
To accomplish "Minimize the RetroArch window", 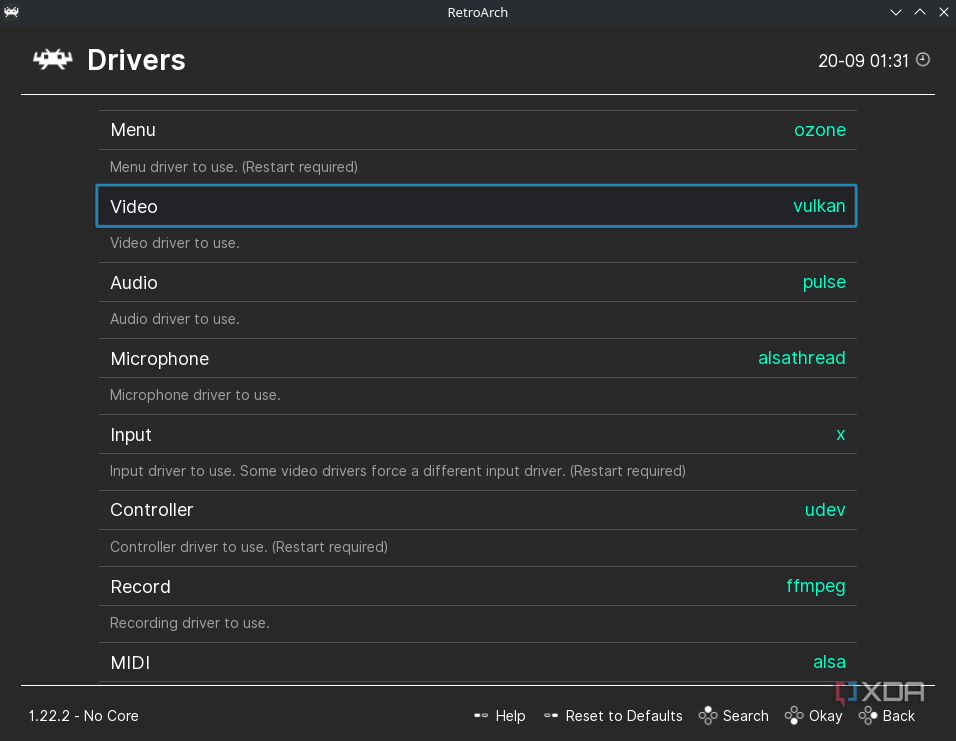I will (x=896, y=12).
